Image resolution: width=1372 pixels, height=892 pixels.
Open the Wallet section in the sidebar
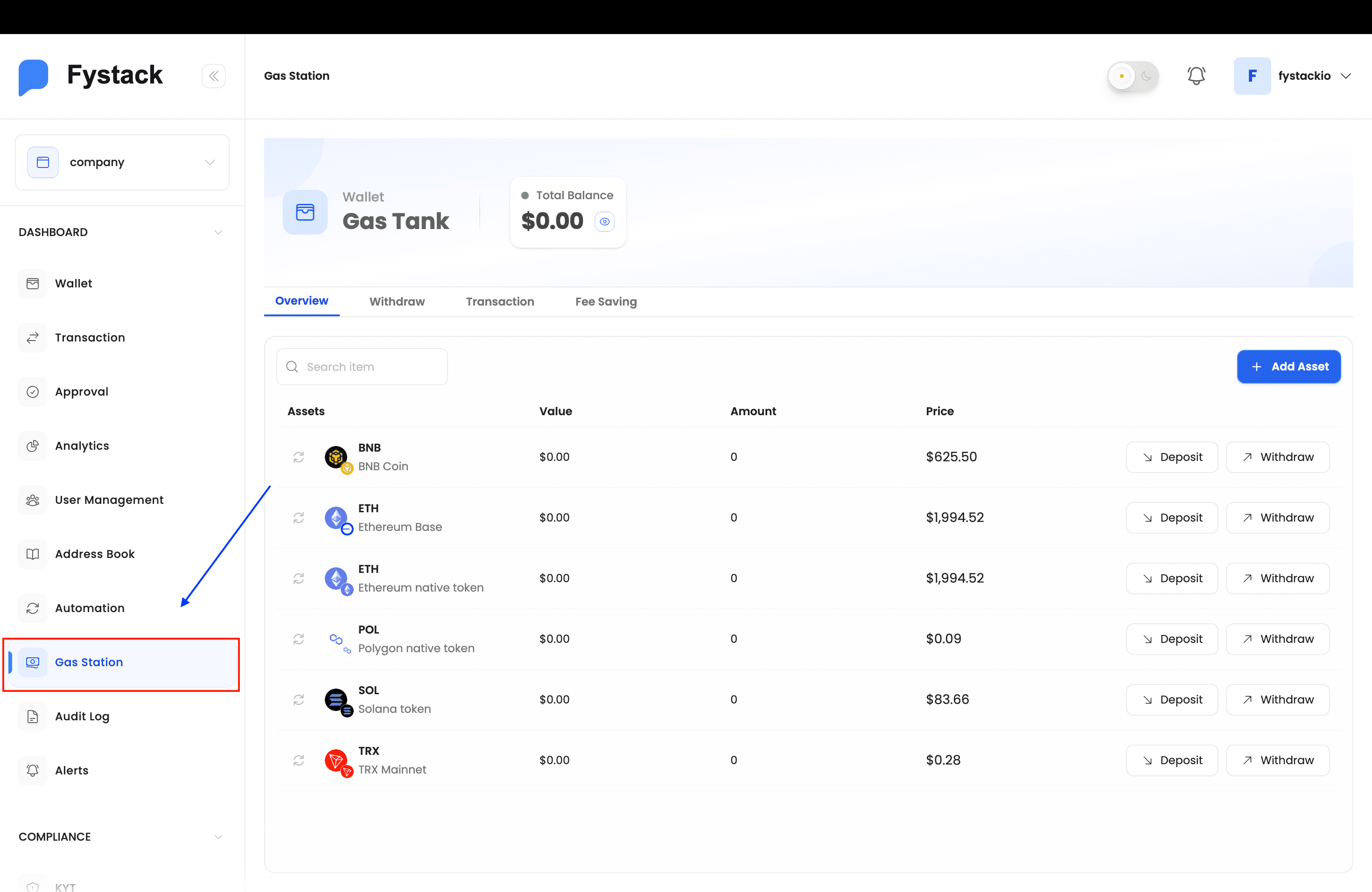click(73, 283)
